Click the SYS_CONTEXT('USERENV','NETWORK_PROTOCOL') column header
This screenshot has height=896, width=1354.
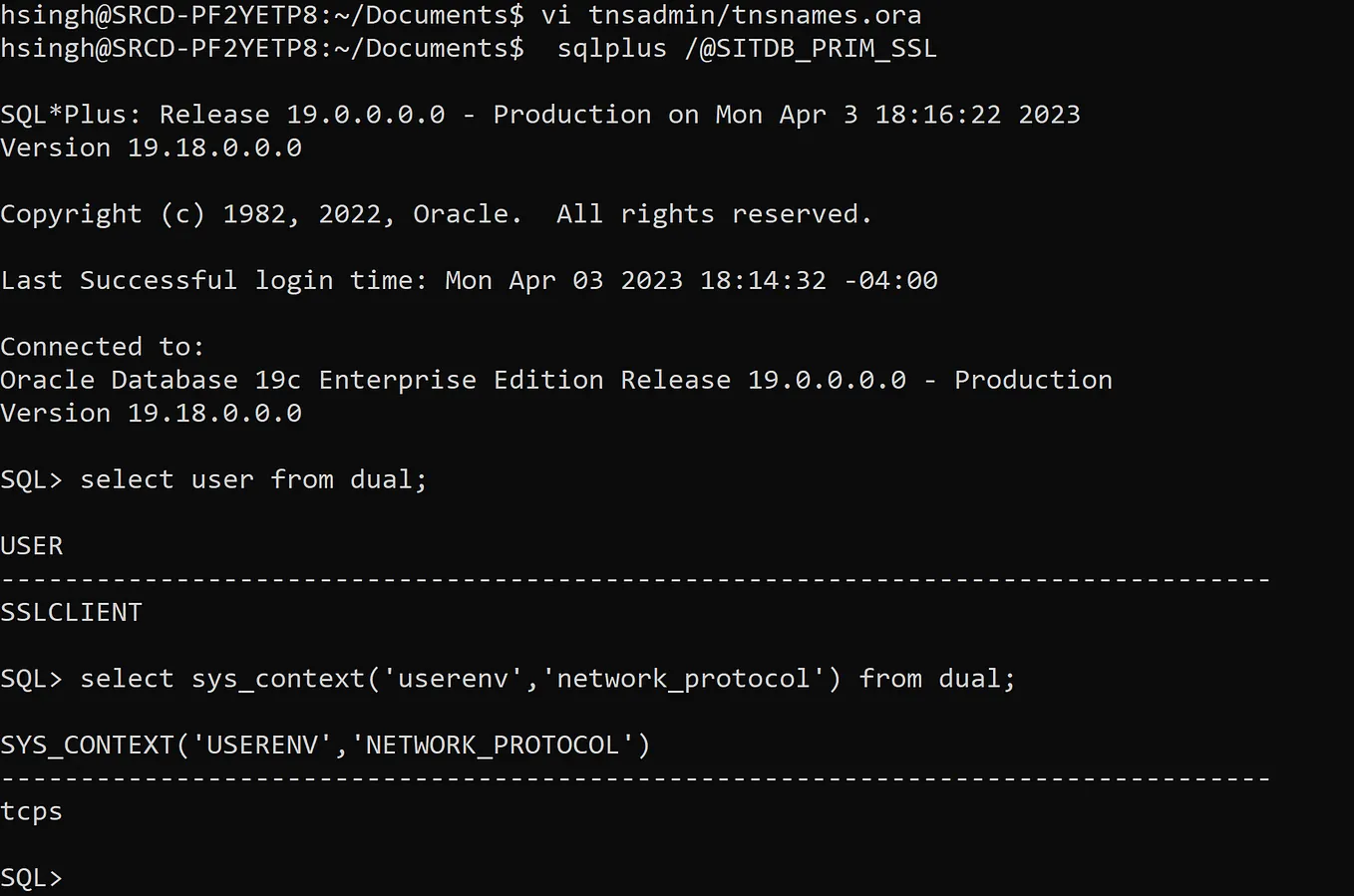coord(325,746)
